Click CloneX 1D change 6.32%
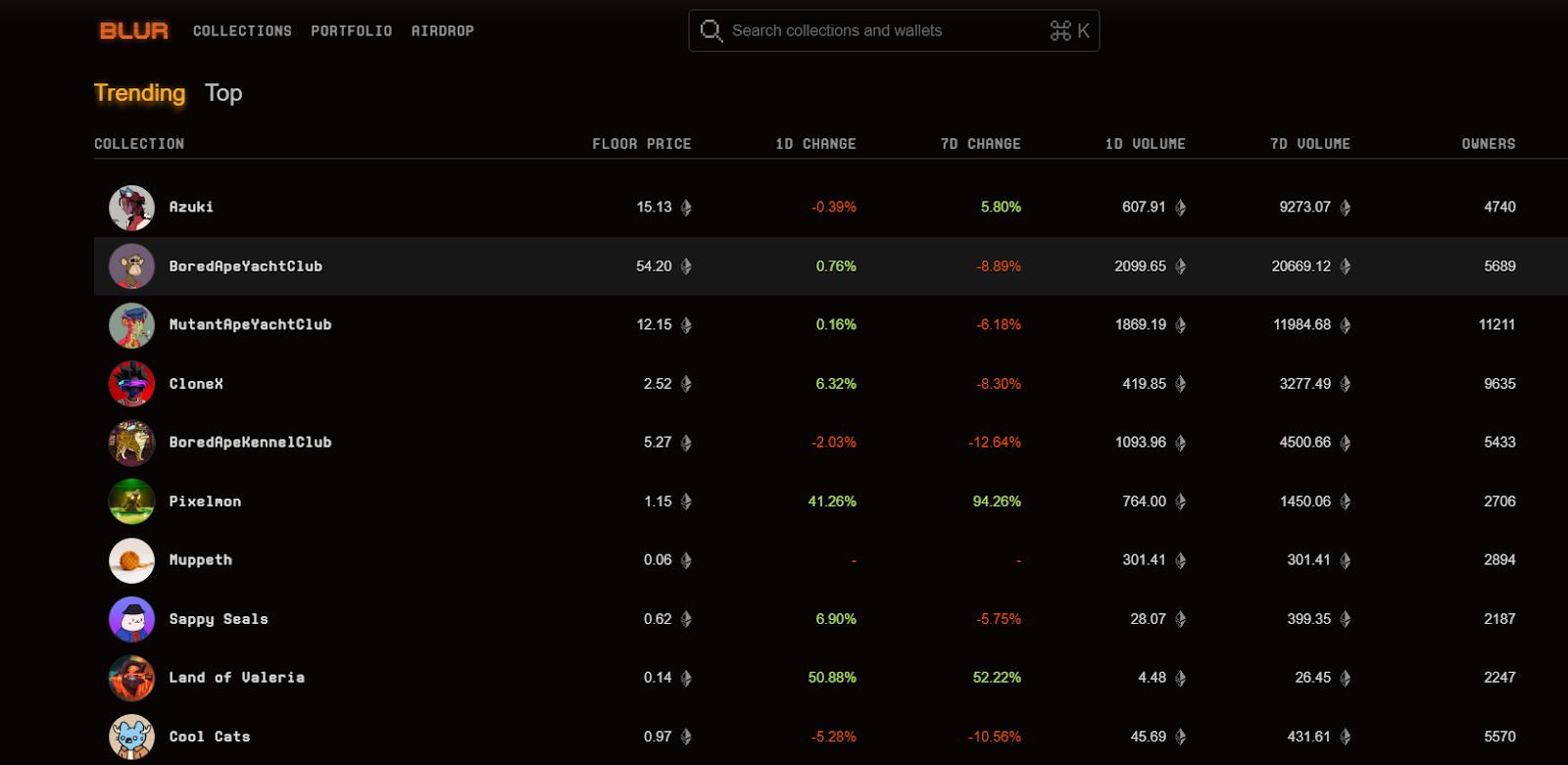 click(x=836, y=383)
